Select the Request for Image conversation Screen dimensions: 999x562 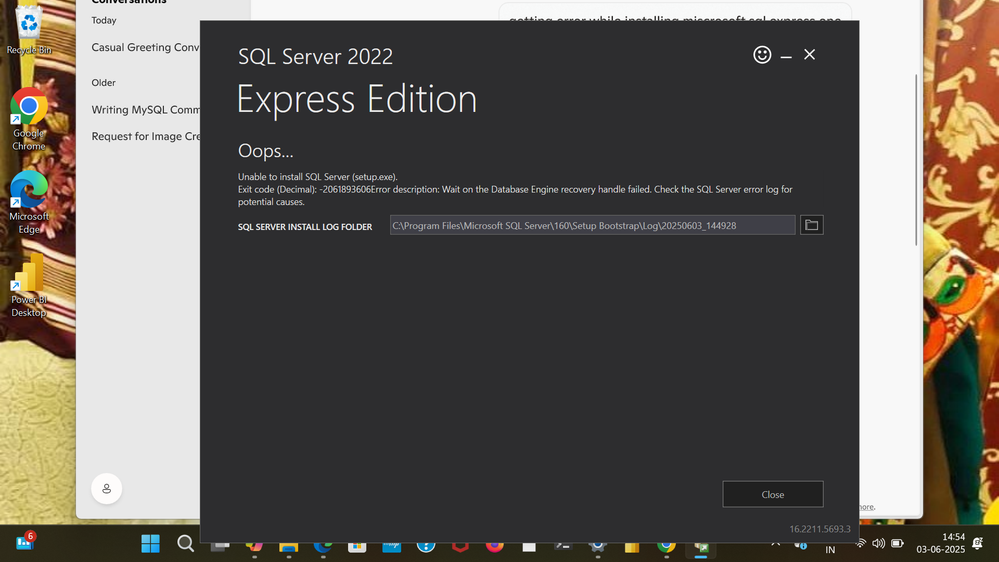point(146,136)
